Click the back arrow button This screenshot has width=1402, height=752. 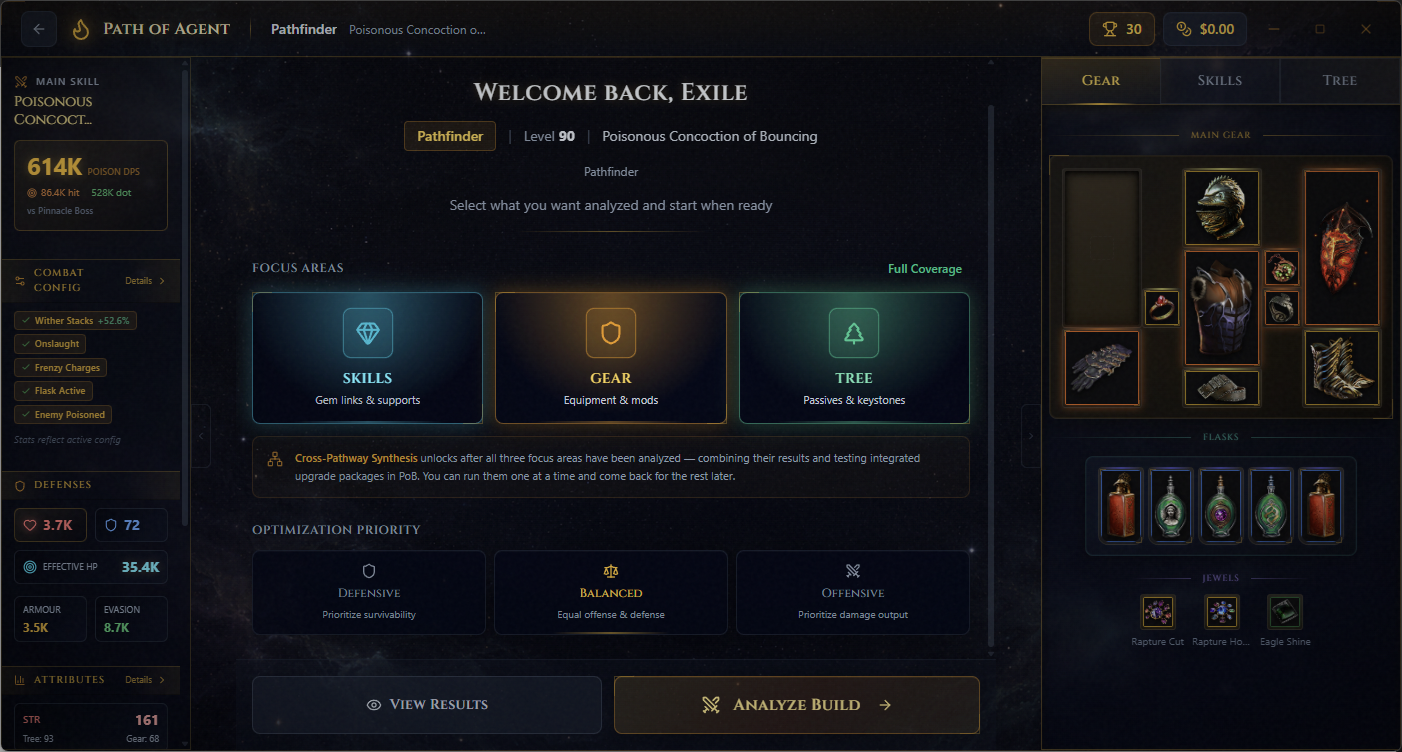click(x=39, y=29)
